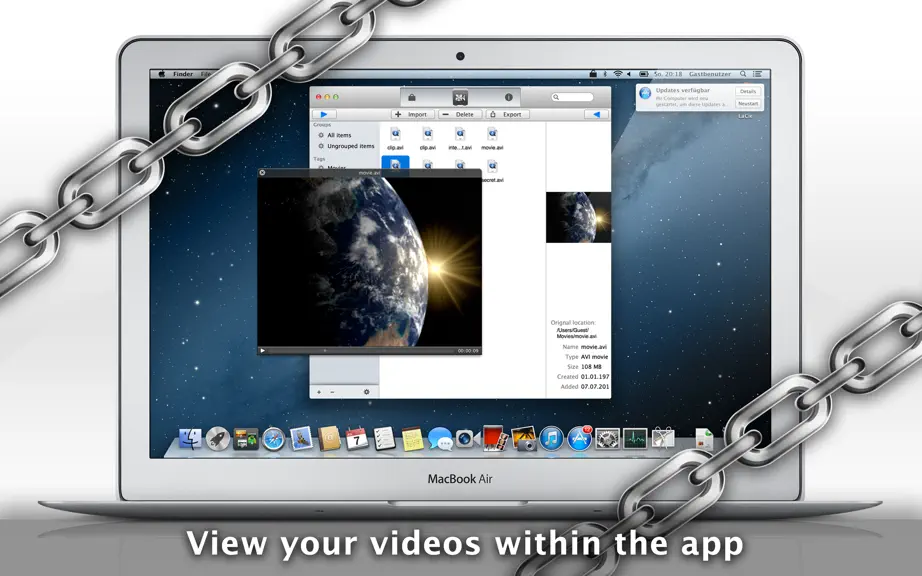Image resolution: width=922 pixels, height=576 pixels.
Task: Open the Wi-Fi menu
Action: point(617,74)
